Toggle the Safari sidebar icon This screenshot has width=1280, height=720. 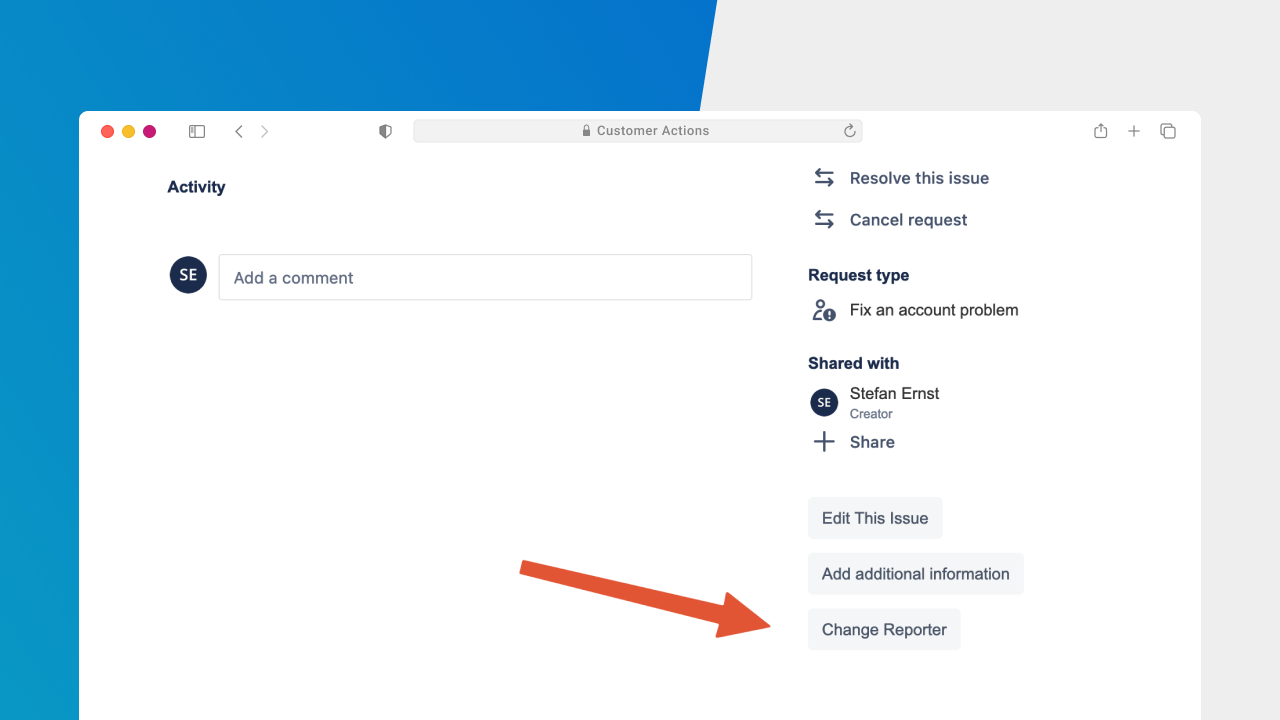(197, 131)
